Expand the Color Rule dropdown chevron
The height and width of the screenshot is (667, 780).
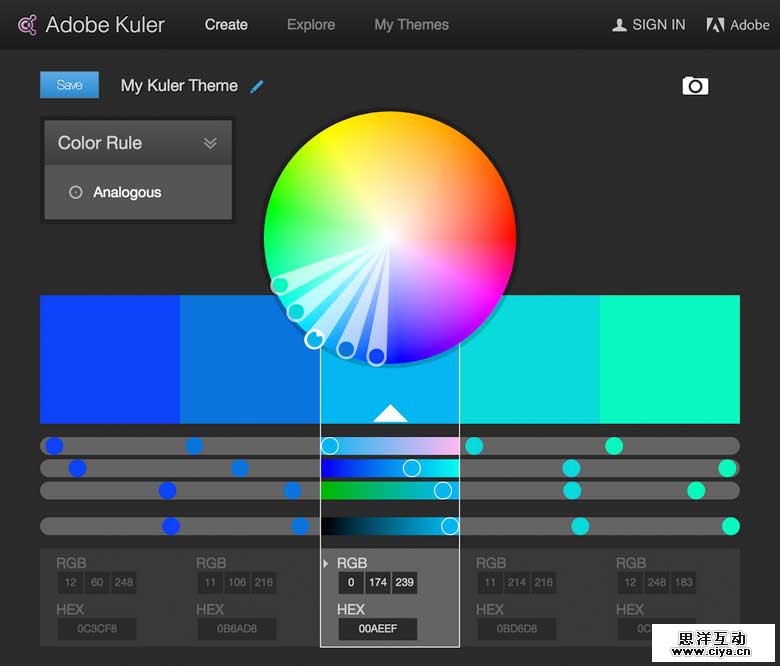210,143
